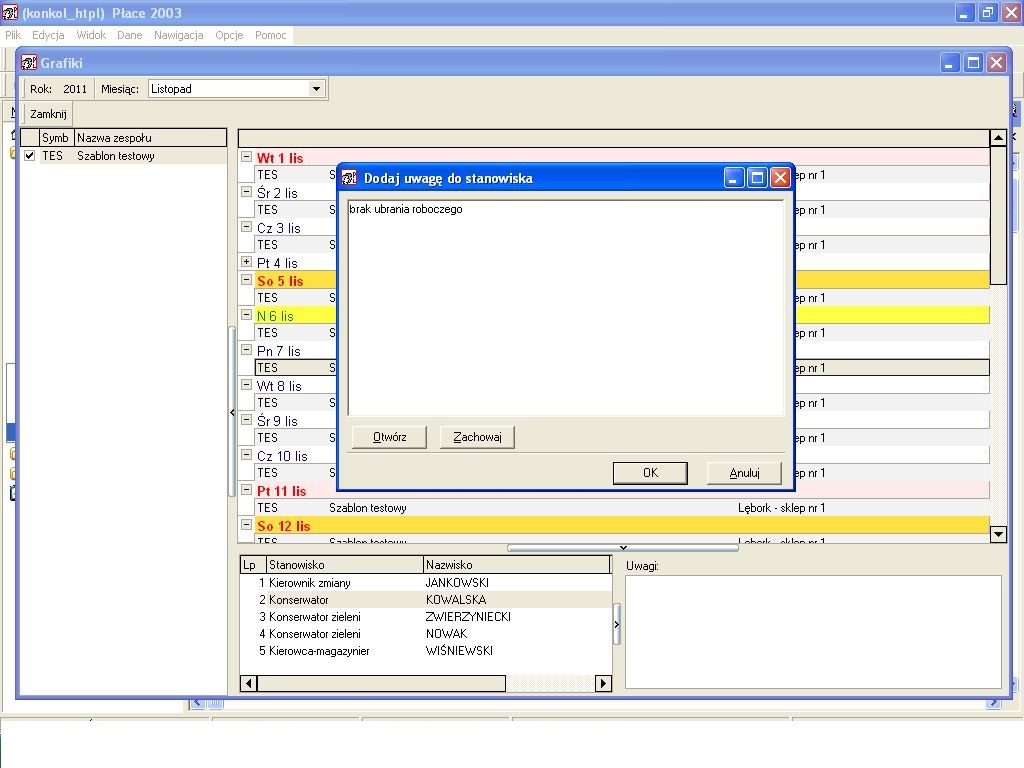Collapse the Pt 11 lis group

[246, 490]
